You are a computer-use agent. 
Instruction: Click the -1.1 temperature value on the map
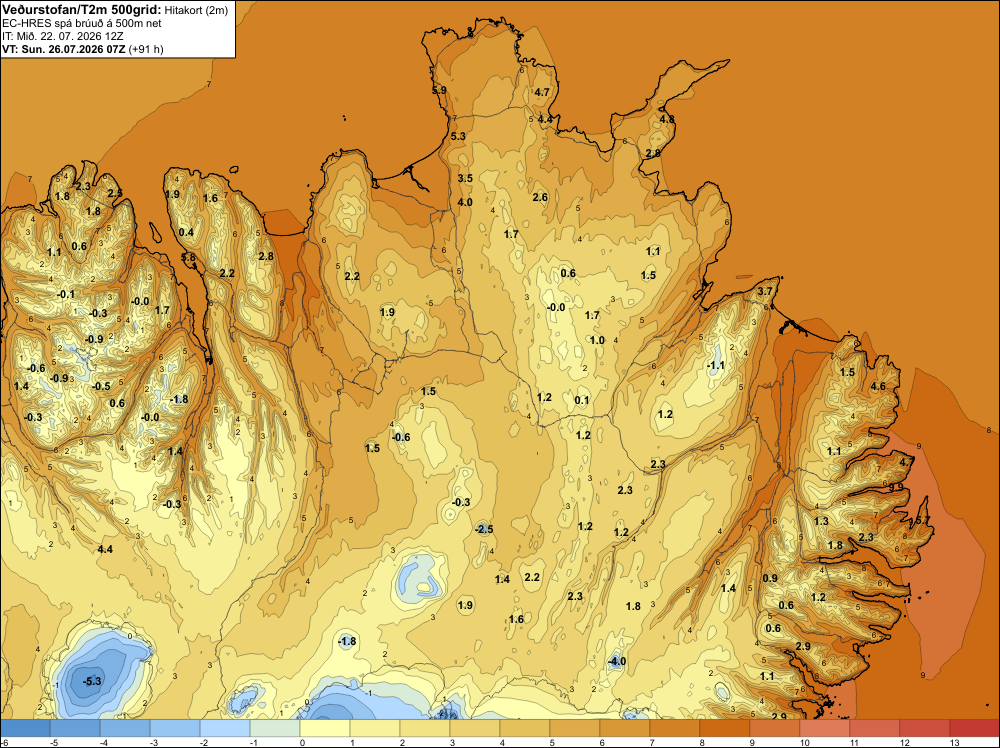click(716, 365)
